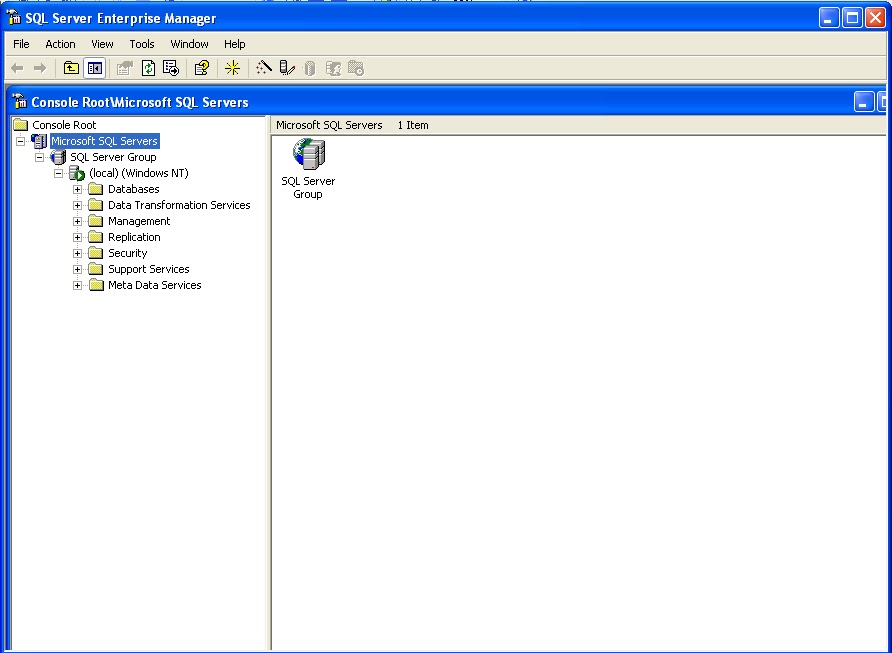This screenshot has height=653, width=892.
Task: Click the greyed New Database cylinder icon
Action: coord(309,68)
